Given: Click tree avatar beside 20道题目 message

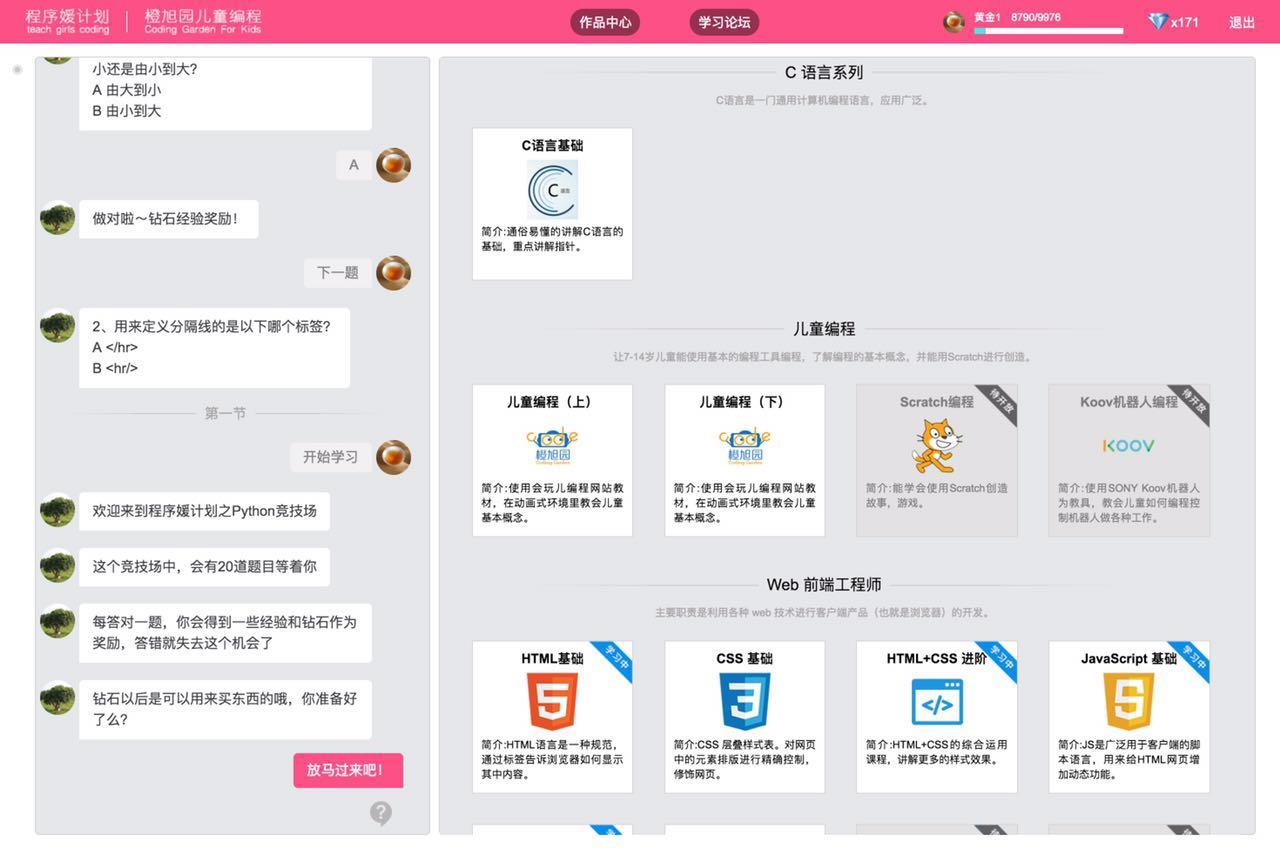Looking at the screenshot, I should 57,566.
